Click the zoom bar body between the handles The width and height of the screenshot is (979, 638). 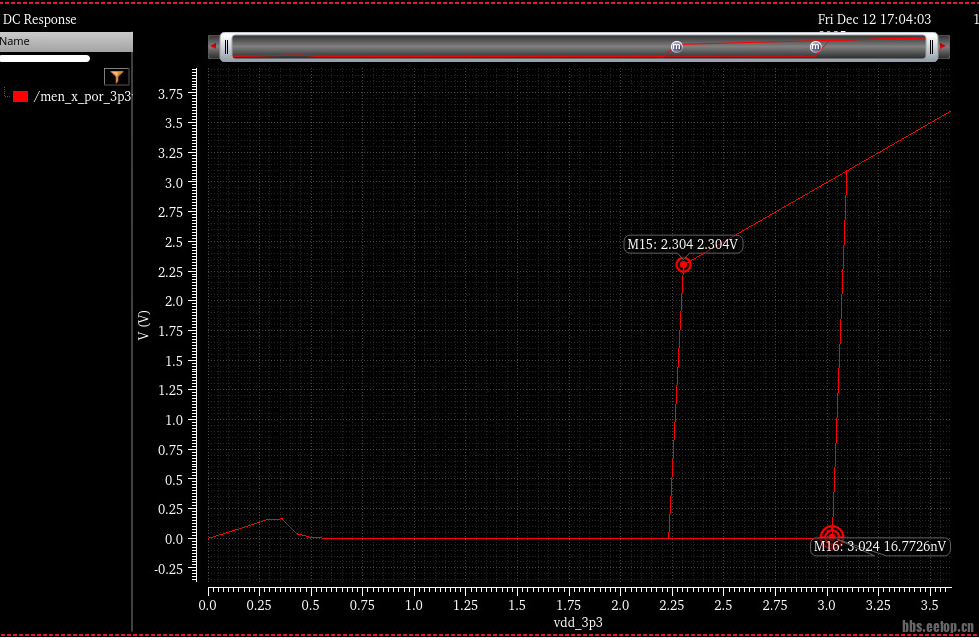pyautogui.click(x=450, y=46)
